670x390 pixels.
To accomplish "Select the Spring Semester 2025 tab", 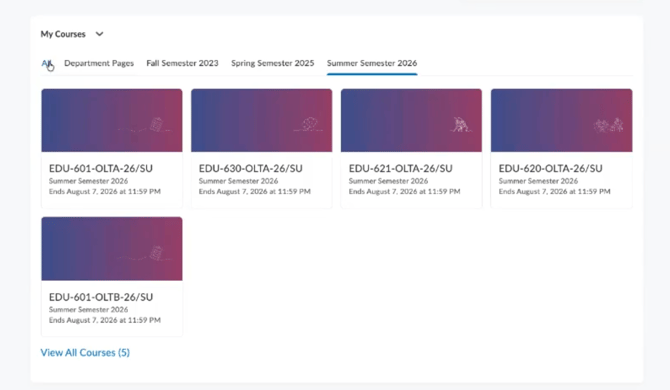I will pyautogui.click(x=273, y=63).
